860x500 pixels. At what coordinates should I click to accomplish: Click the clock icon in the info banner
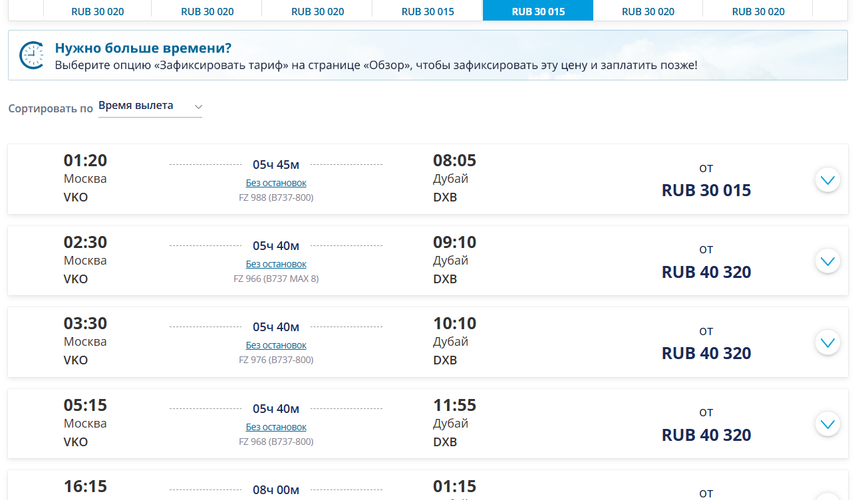(x=33, y=55)
